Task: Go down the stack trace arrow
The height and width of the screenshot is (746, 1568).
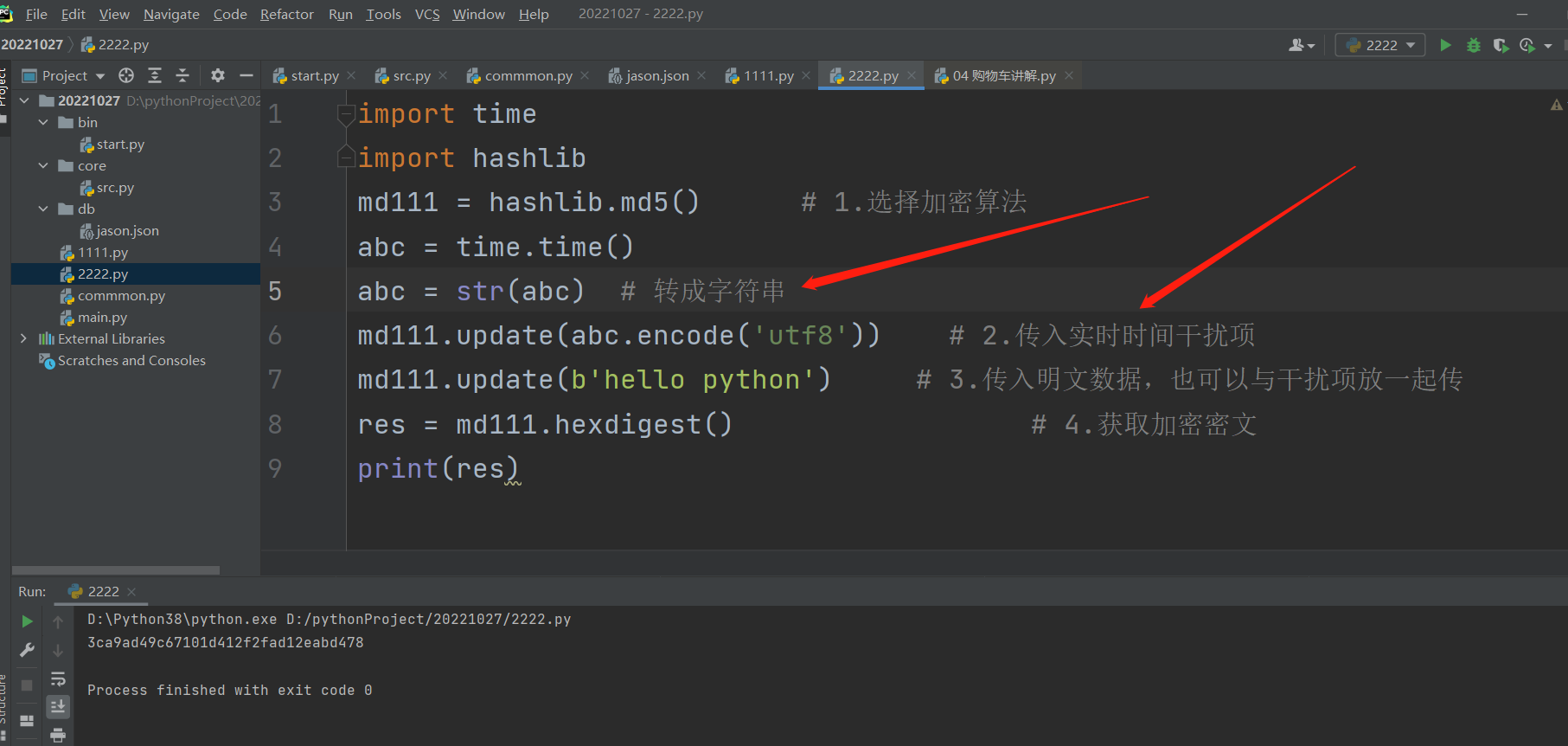Action: [58, 650]
